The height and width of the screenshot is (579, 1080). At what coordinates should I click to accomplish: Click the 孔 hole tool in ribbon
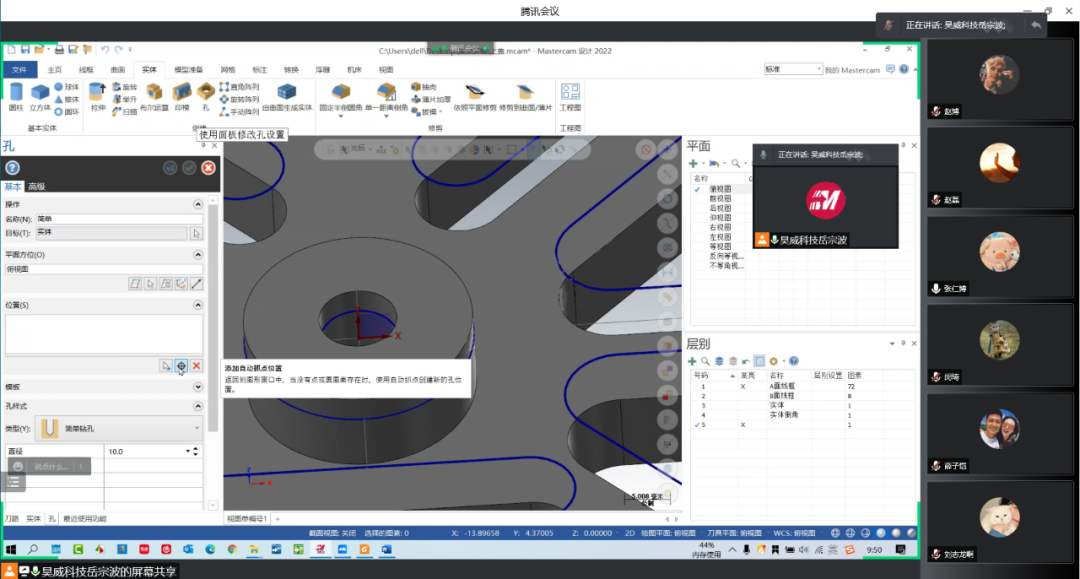tap(205, 97)
